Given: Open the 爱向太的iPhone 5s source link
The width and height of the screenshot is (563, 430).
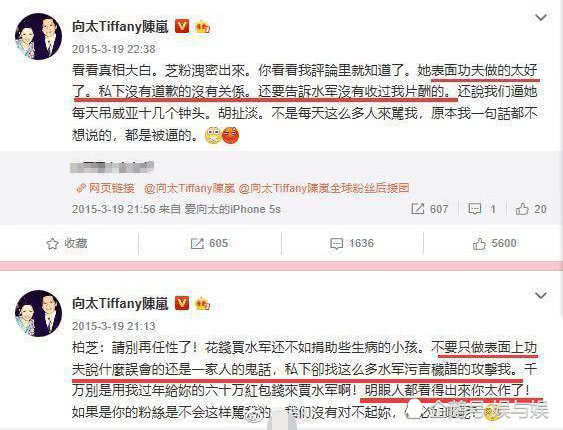Looking at the screenshot, I should 232,209.
